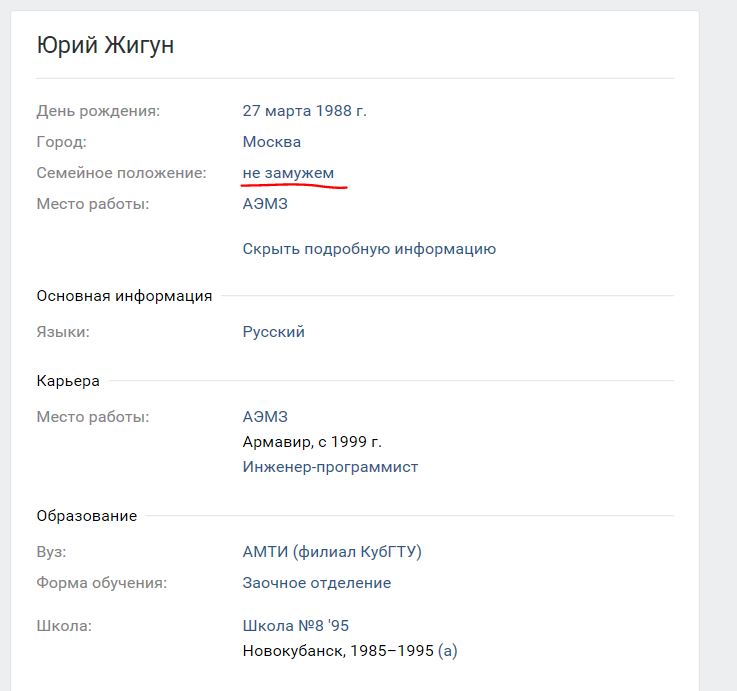
Task: Click the underlined "не замужем" status link
Action: click(x=288, y=173)
